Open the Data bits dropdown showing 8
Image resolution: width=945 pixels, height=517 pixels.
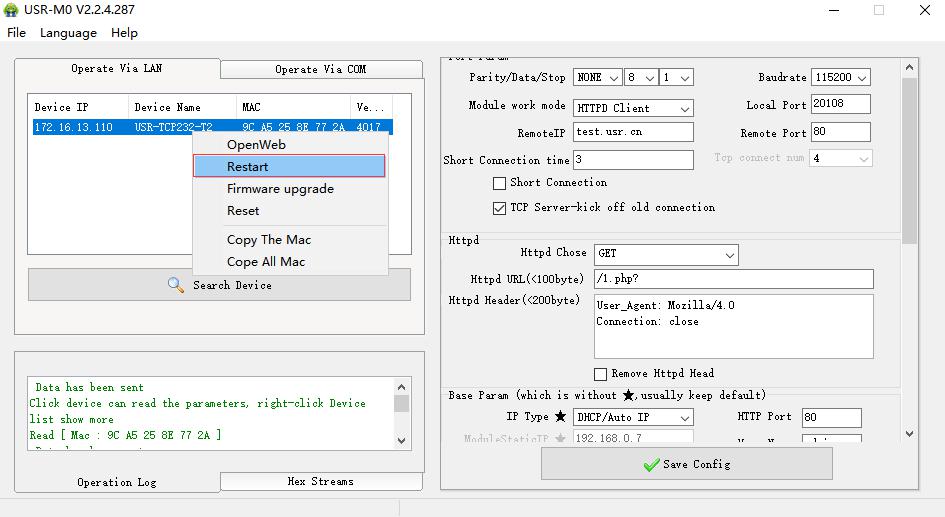pyautogui.click(x=641, y=77)
